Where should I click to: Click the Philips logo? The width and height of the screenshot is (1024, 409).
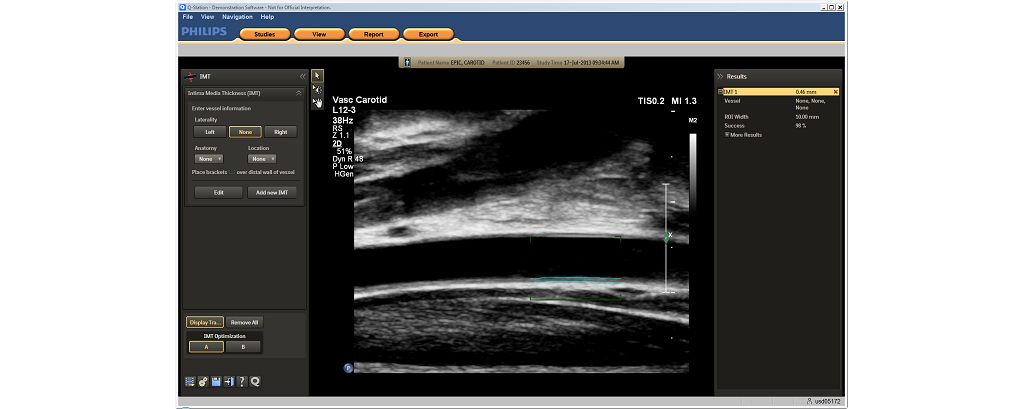204,32
